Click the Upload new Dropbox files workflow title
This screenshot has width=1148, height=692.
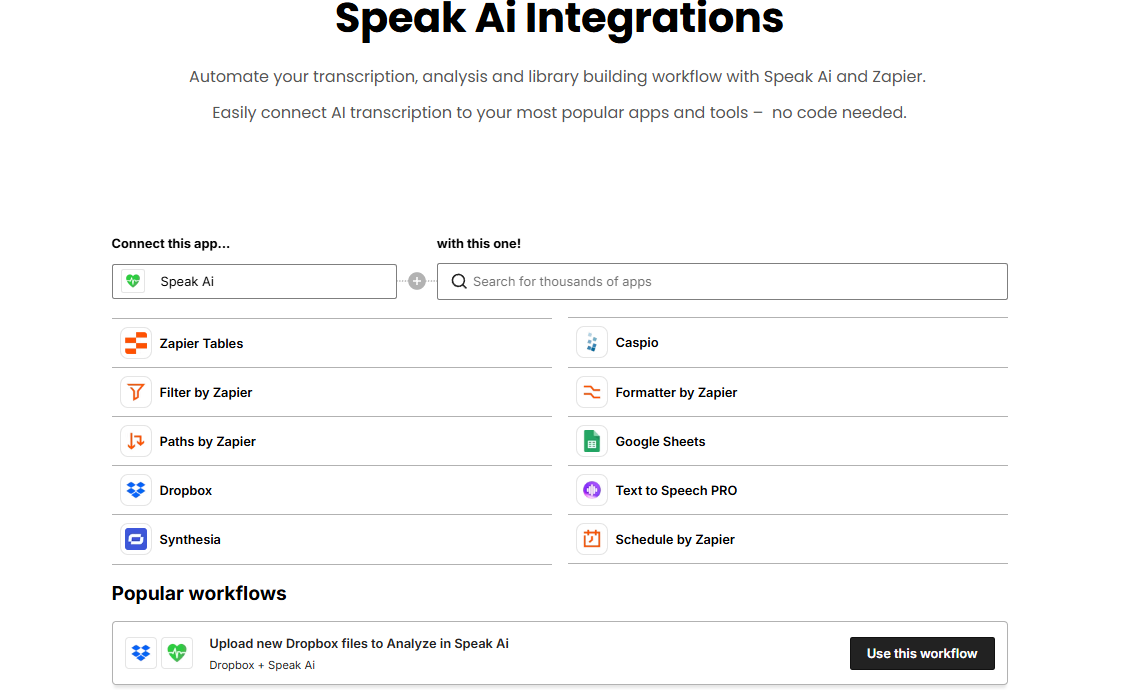point(359,644)
